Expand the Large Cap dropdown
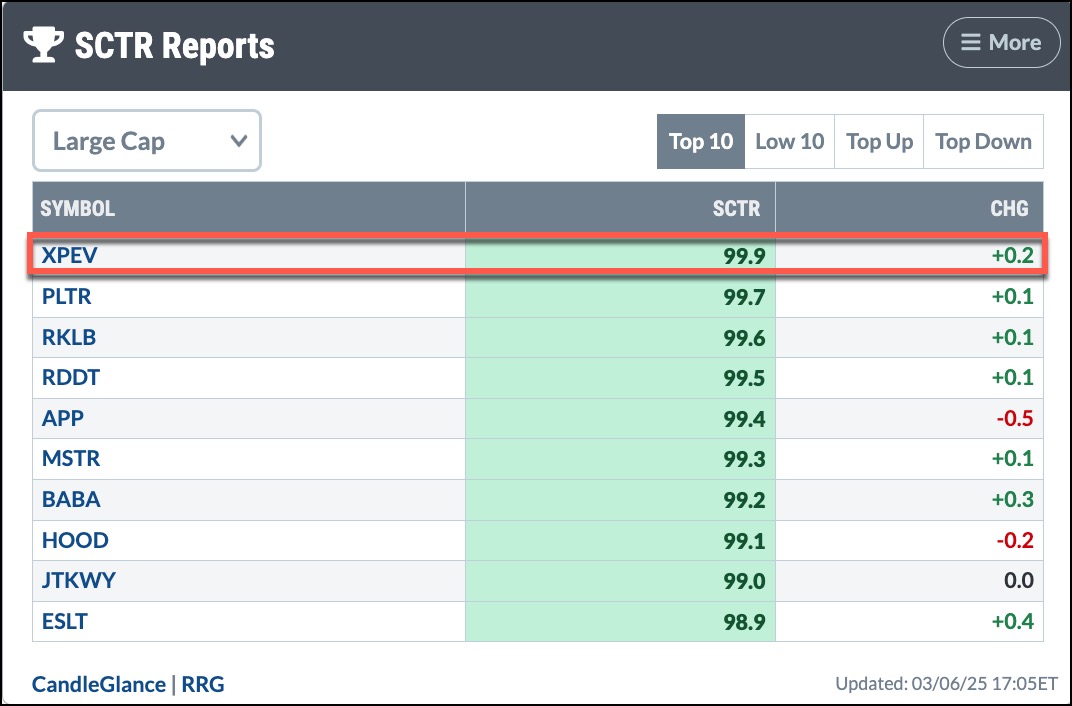 click(x=147, y=141)
